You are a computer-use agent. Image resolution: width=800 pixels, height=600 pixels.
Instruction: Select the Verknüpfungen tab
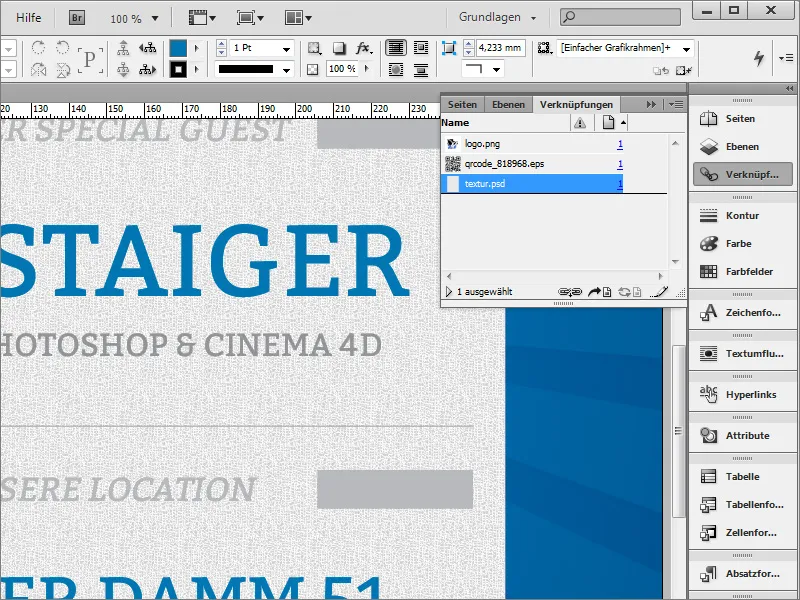[x=577, y=105]
